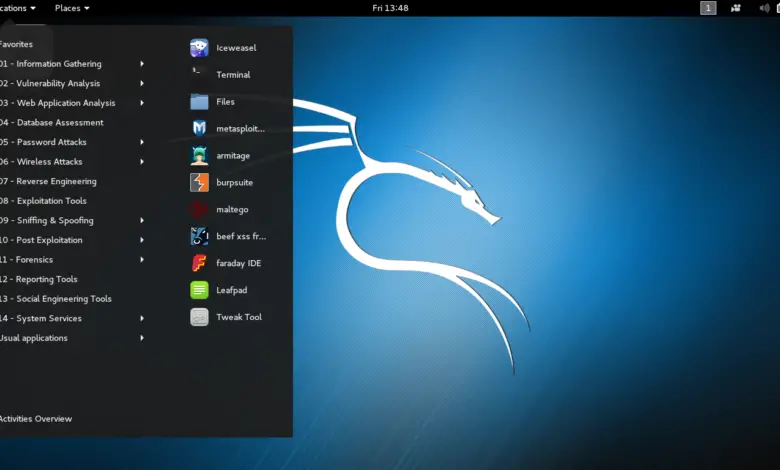Open the Files folder icon
The image size is (780, 470).
(199, 101)
